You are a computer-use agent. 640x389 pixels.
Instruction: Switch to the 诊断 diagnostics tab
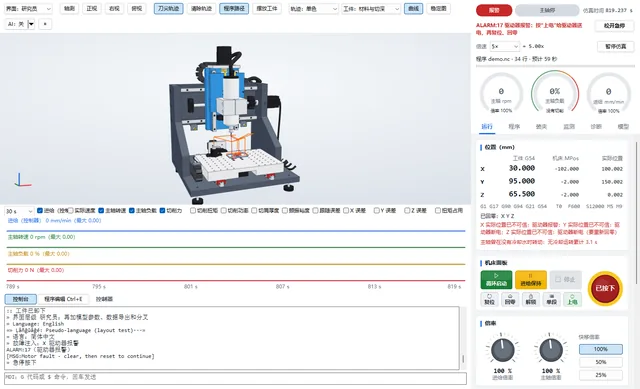596,127
